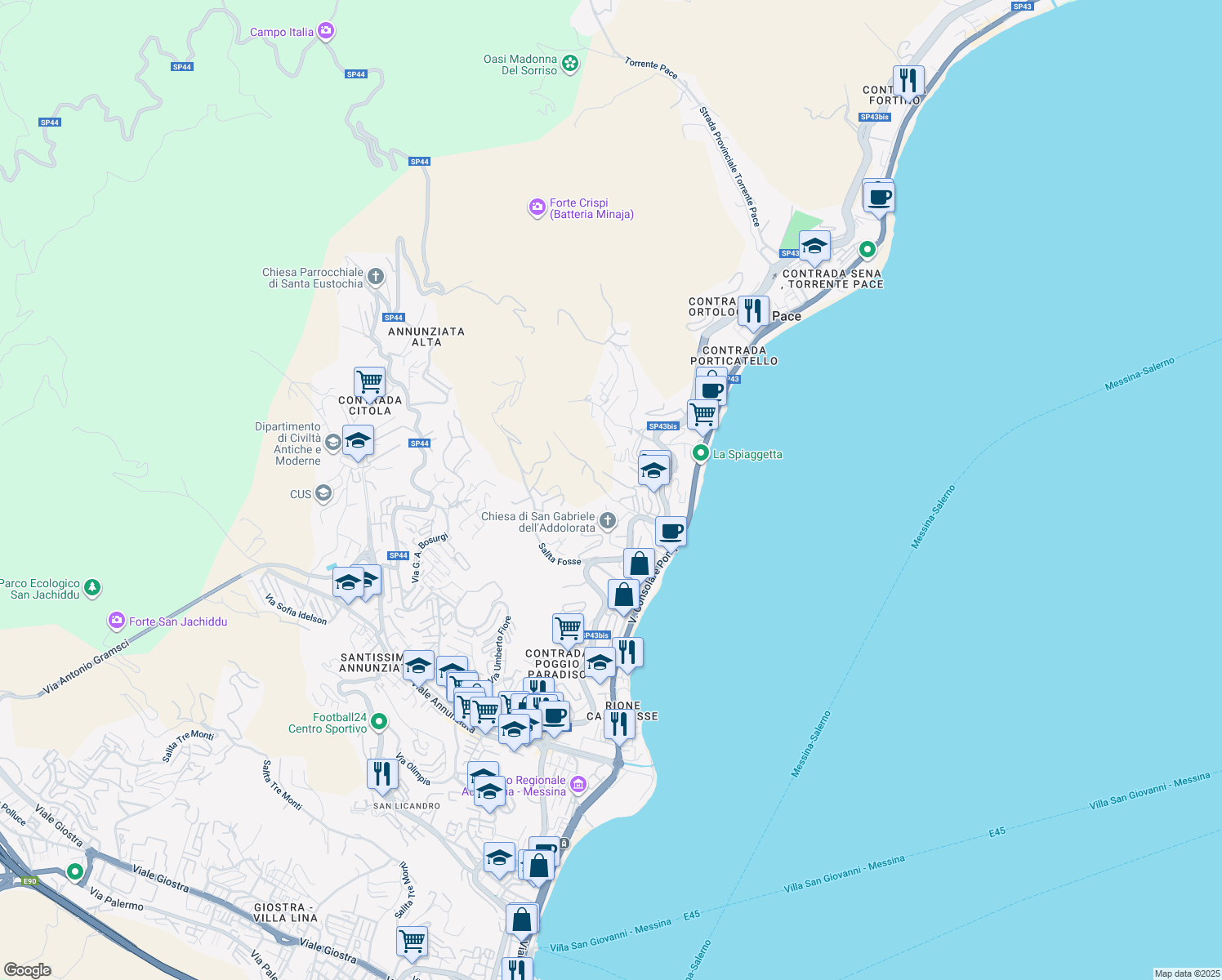Open the Forte San Jachiddu camera marker

coord(116,621)
